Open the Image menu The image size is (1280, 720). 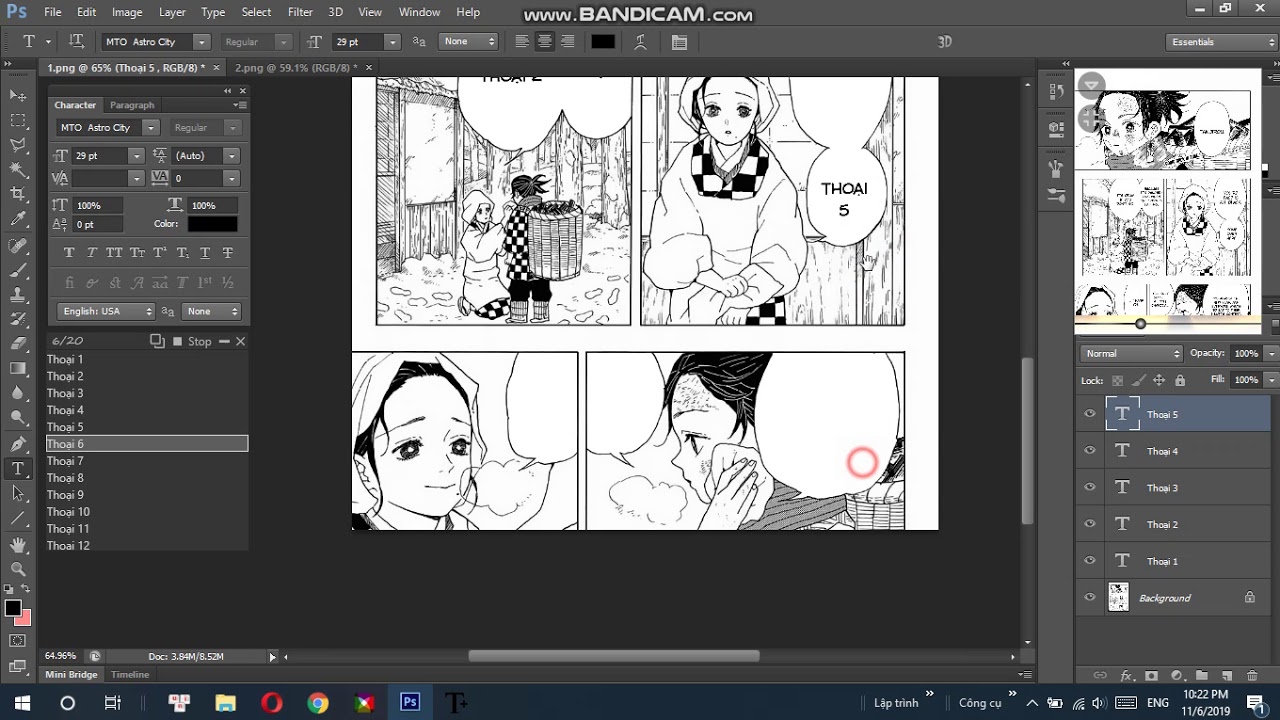[127, 12]
